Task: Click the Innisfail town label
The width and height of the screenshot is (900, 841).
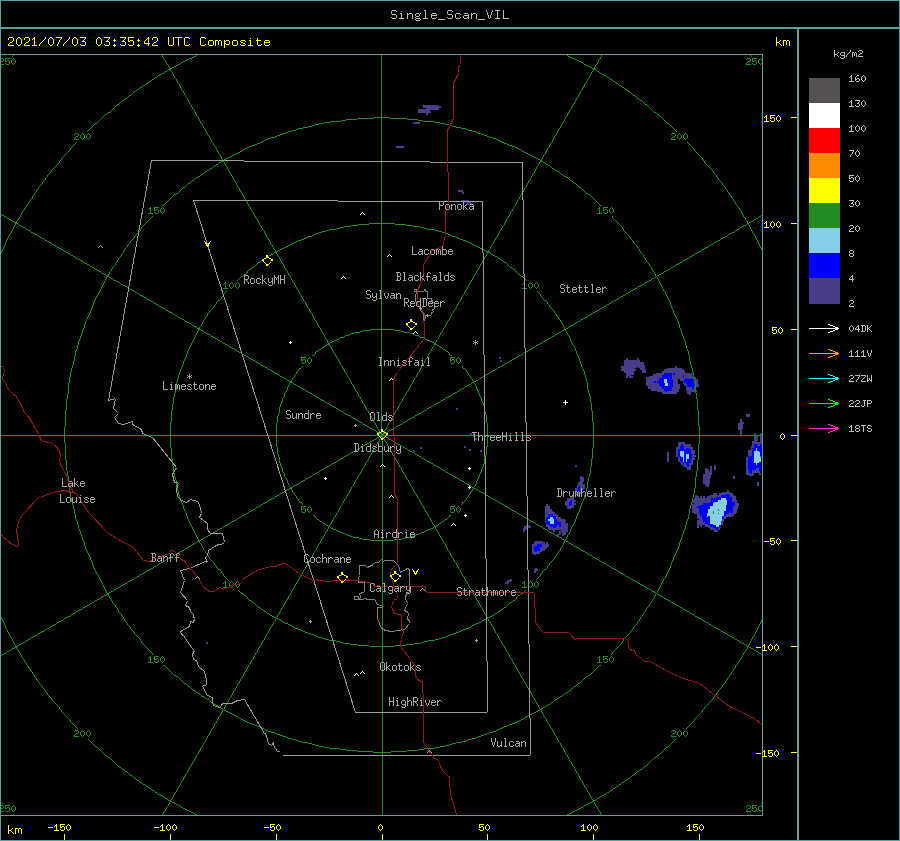Action: tap(404, 362)
